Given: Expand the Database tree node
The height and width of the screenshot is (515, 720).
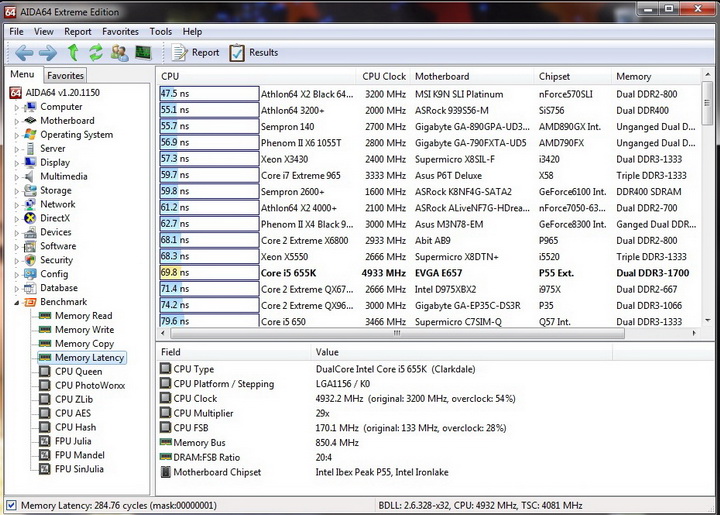Looking at the screenshot, I should pyautogui.click(x=17, y=289).
